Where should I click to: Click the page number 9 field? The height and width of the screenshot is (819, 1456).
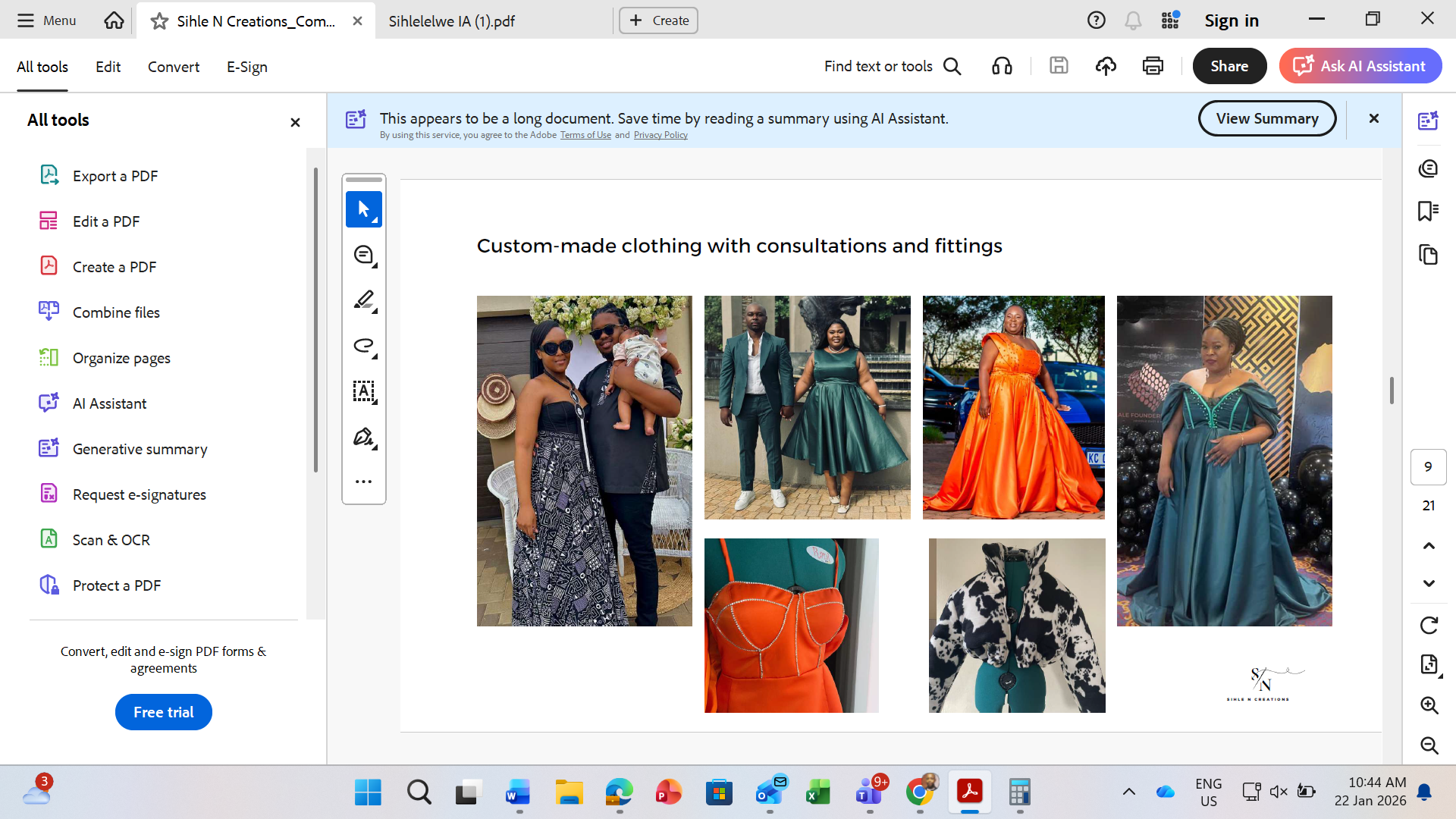(1428, 467)
